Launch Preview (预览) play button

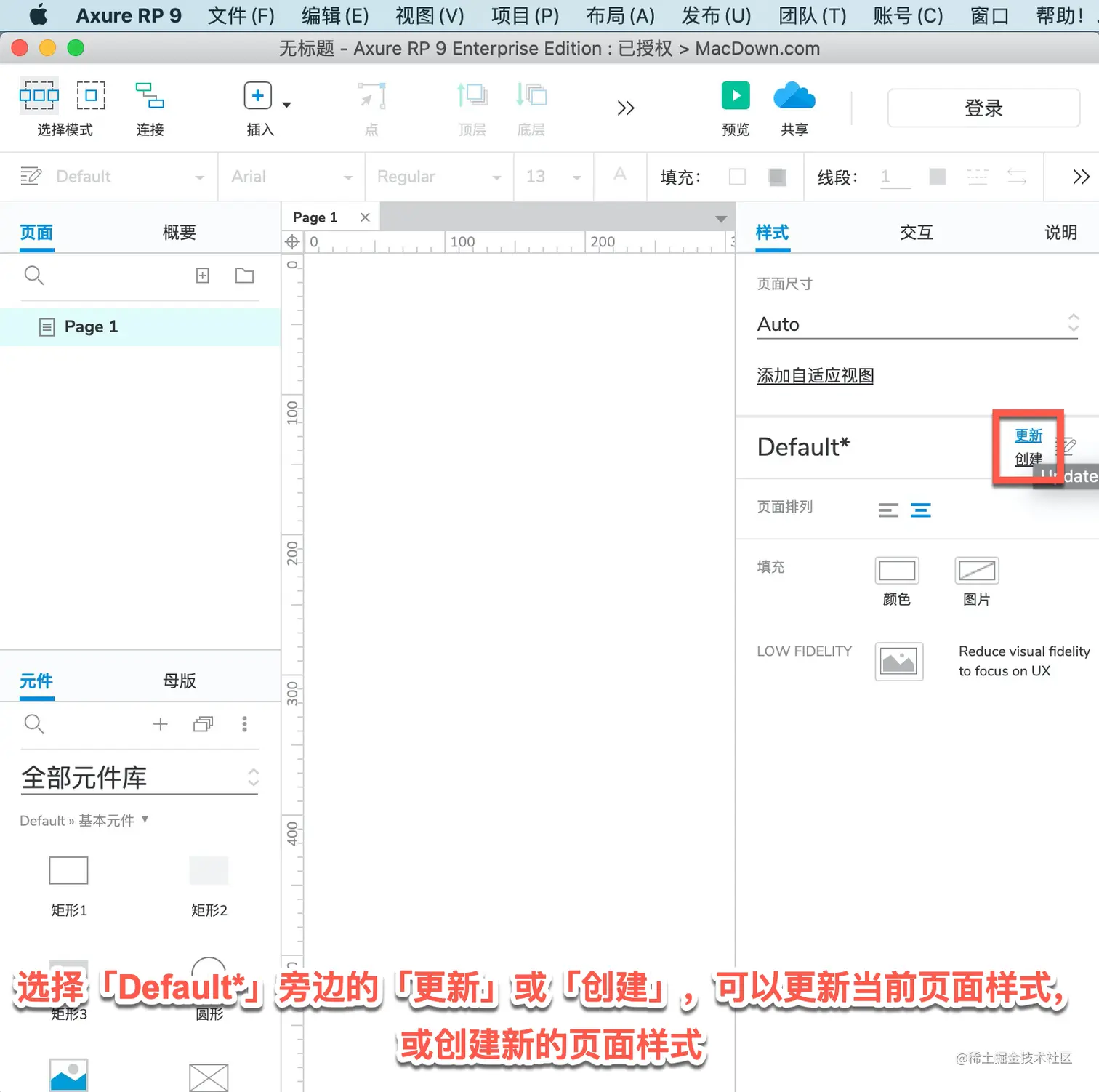click(x=736, y=95)
